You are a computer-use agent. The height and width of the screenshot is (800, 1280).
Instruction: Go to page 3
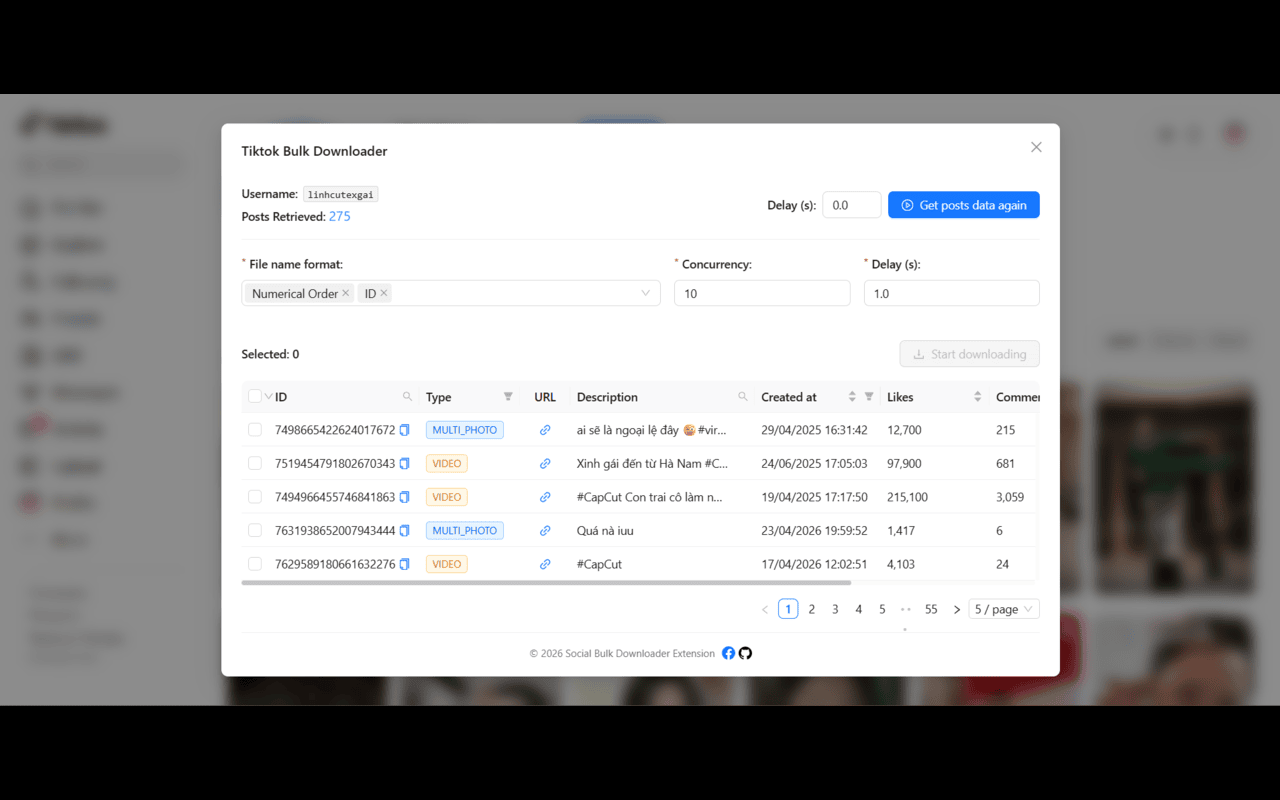pos(835,609)
